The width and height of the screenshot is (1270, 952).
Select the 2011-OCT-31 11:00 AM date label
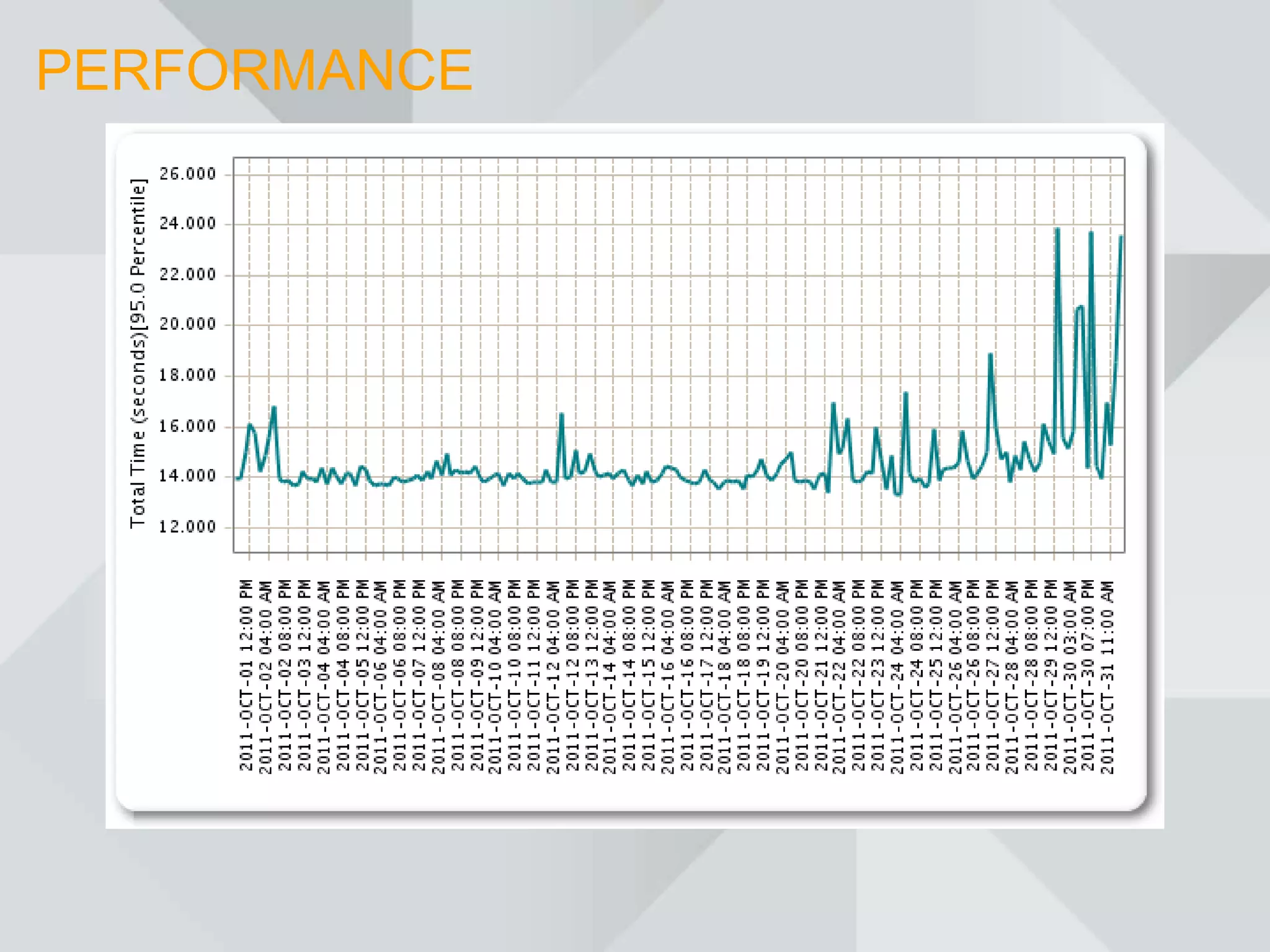(1108, 676)
